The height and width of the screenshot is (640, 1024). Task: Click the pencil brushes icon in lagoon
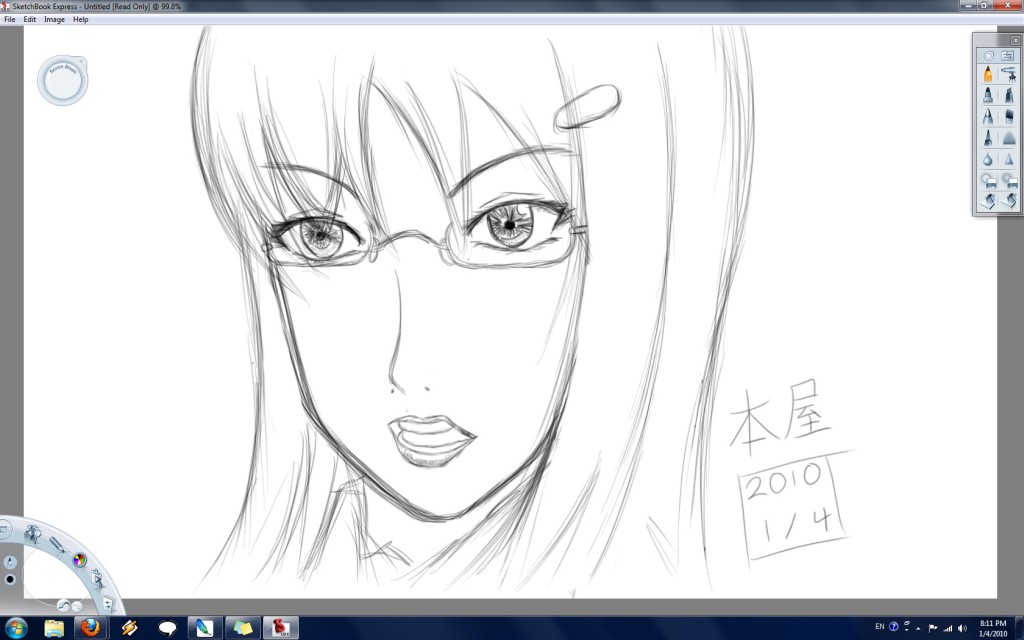pyautogui.click(x=57, y=545)
